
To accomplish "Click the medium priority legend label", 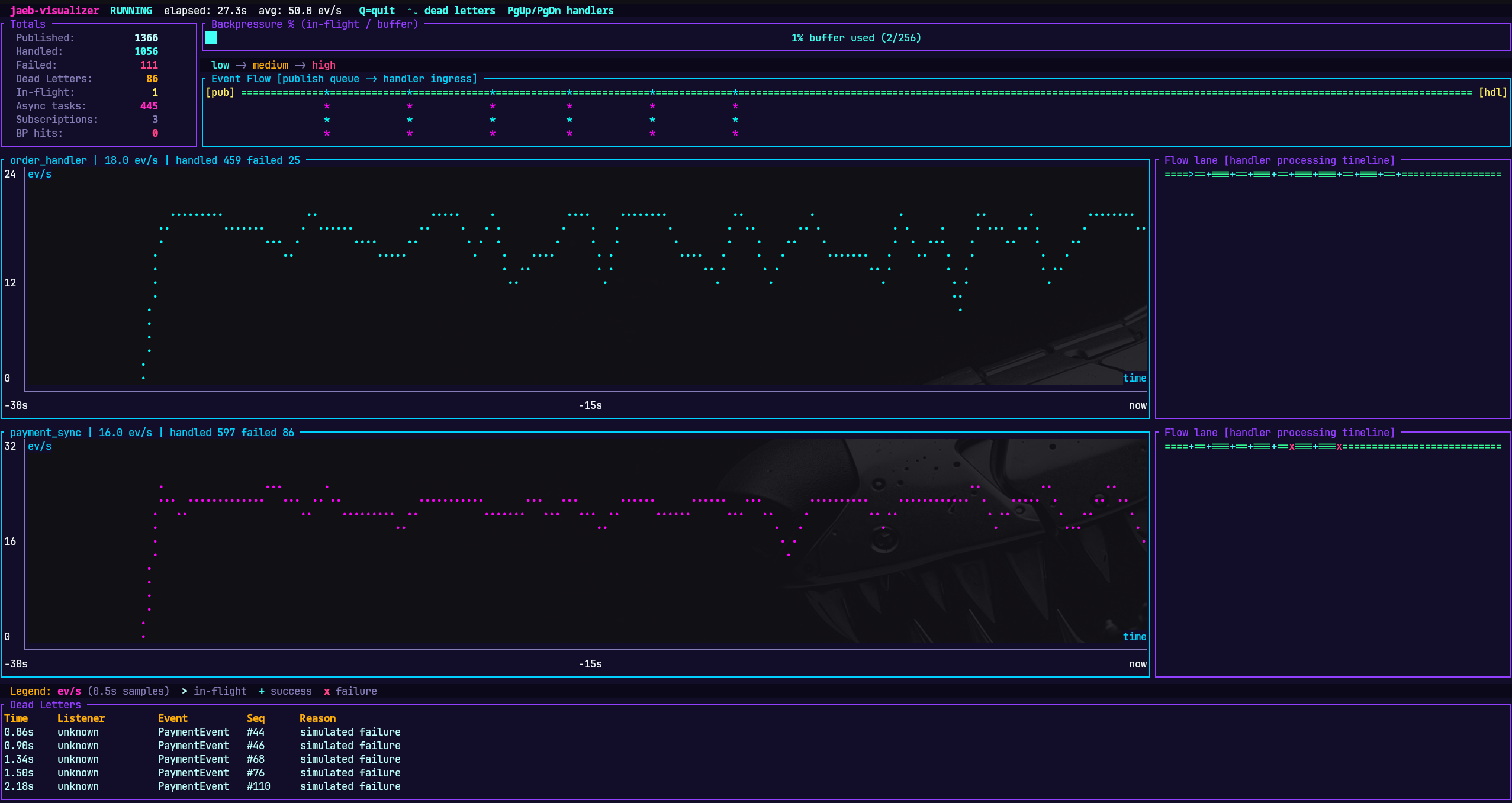I will [271, 65].
